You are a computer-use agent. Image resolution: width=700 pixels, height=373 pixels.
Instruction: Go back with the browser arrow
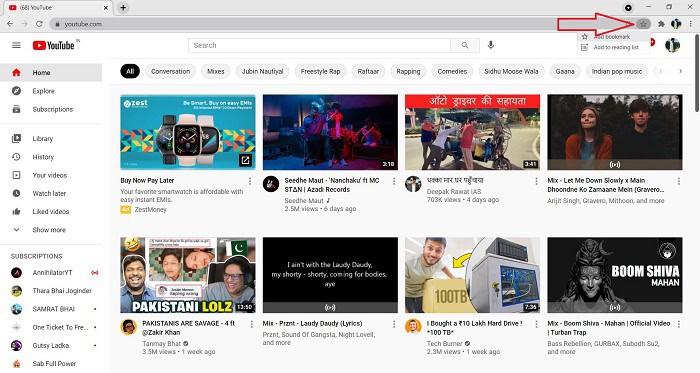10,24
